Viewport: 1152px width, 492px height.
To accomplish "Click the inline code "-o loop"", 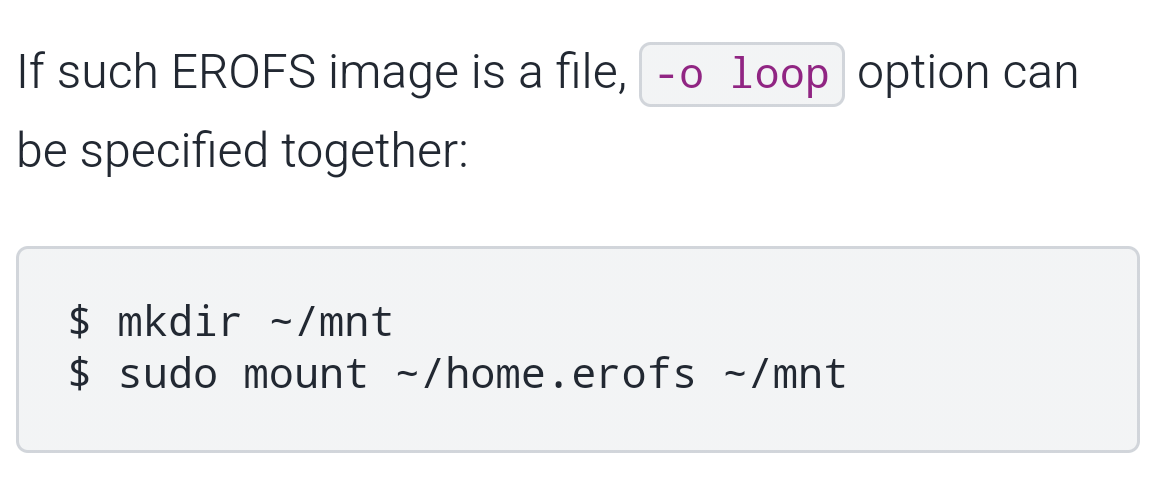I will pos(742,75).
